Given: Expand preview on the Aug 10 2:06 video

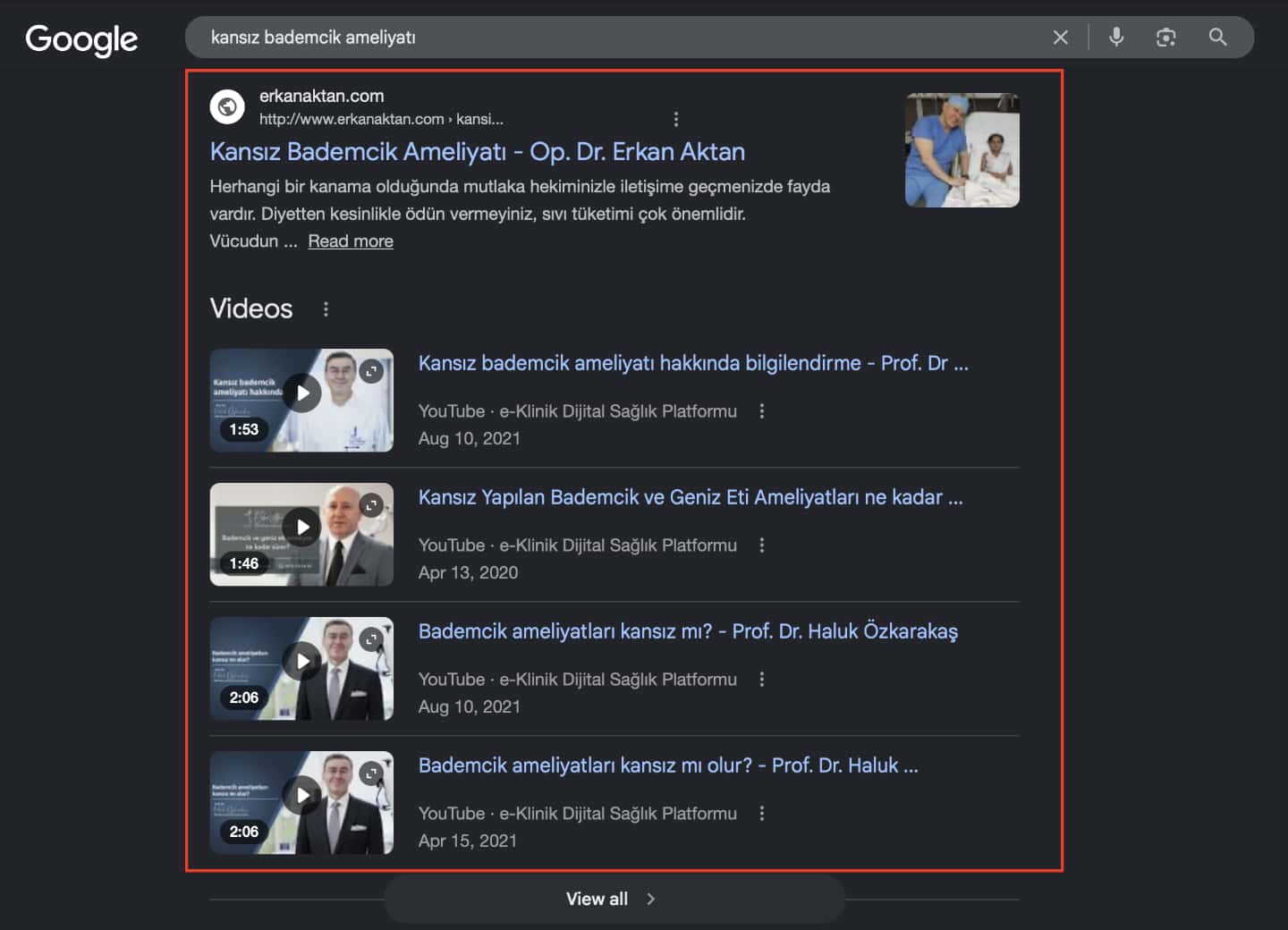Looking at the screenshot, I should 371,639.
